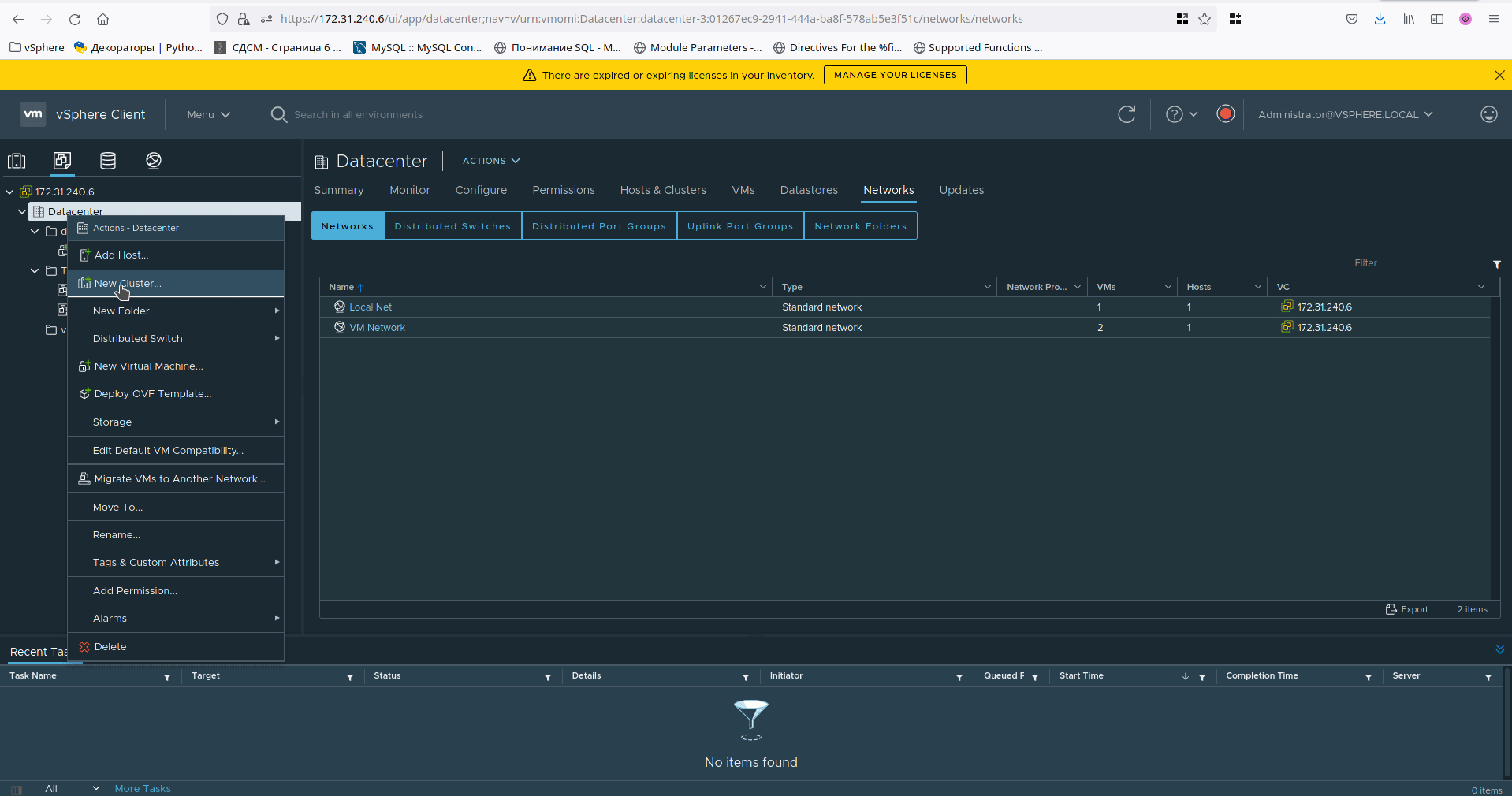
Task: Choose New Cluster from context menu
Action: 128,283
